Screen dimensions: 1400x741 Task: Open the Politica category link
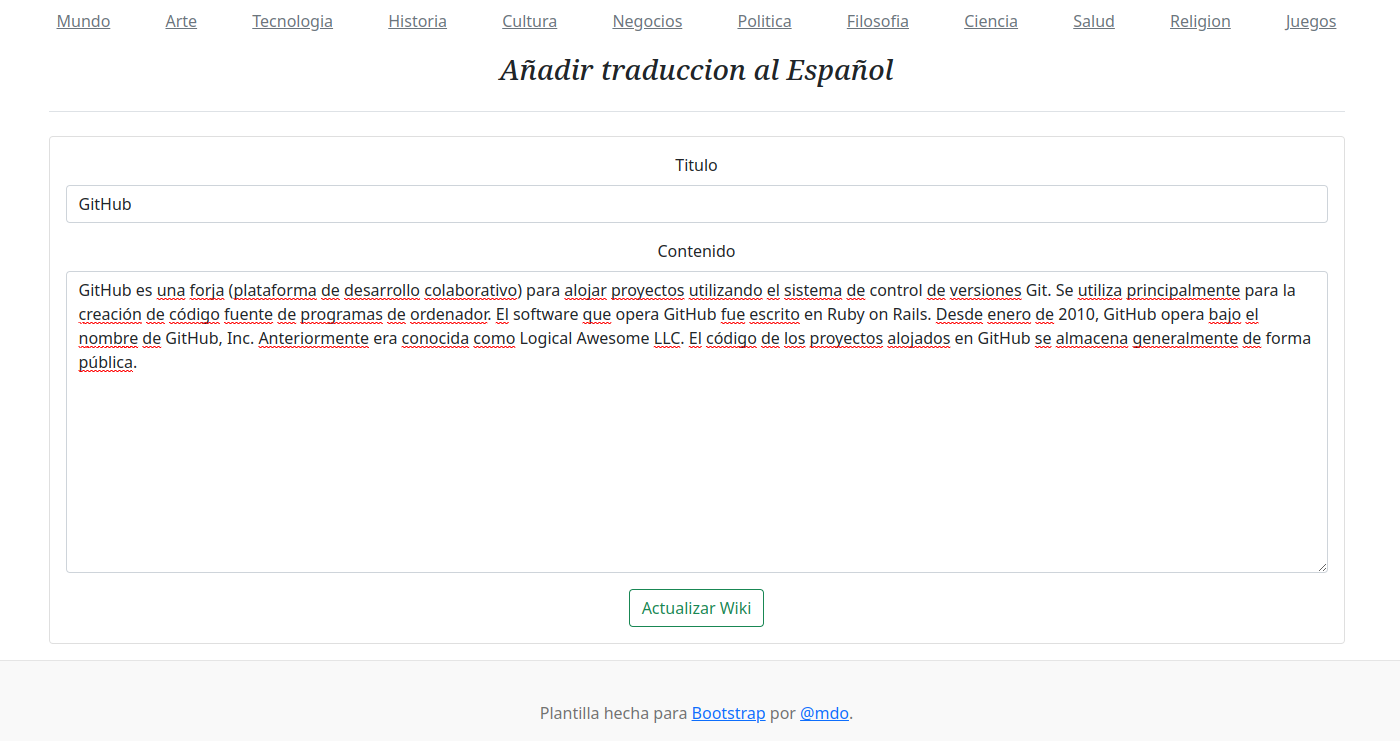coord(764,21)
